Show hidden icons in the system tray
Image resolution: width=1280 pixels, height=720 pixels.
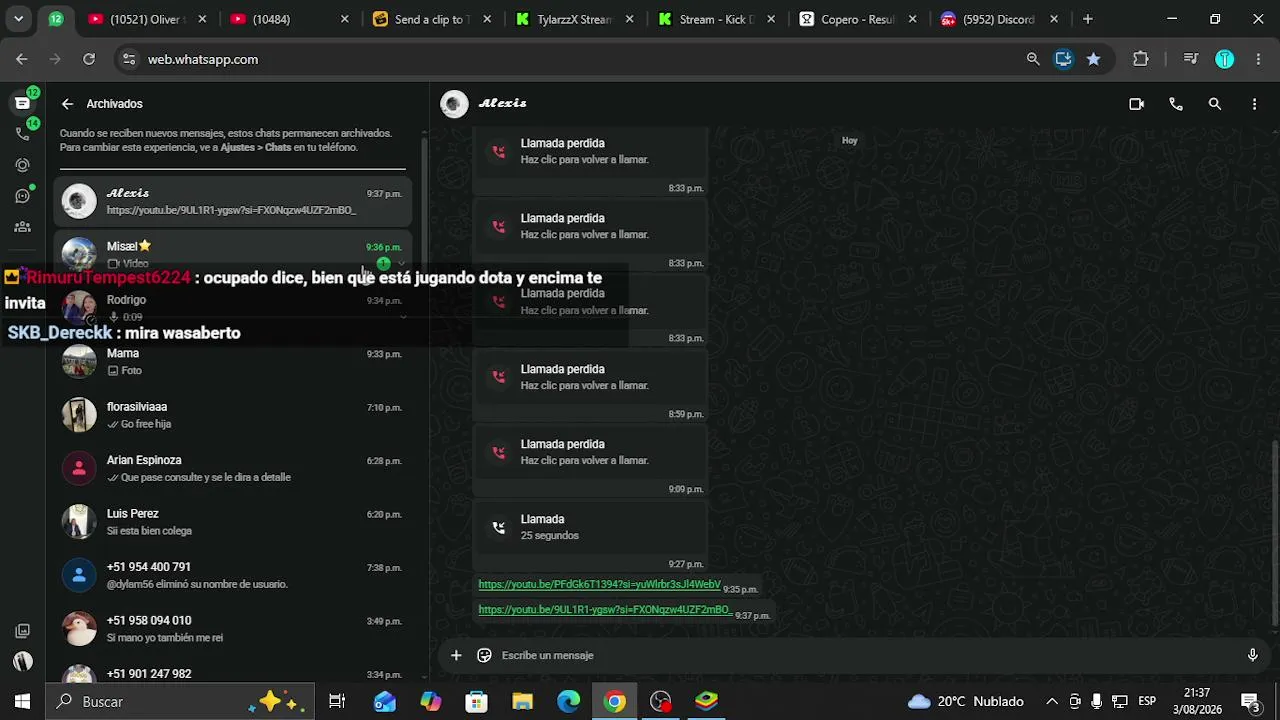[1052, 701]
